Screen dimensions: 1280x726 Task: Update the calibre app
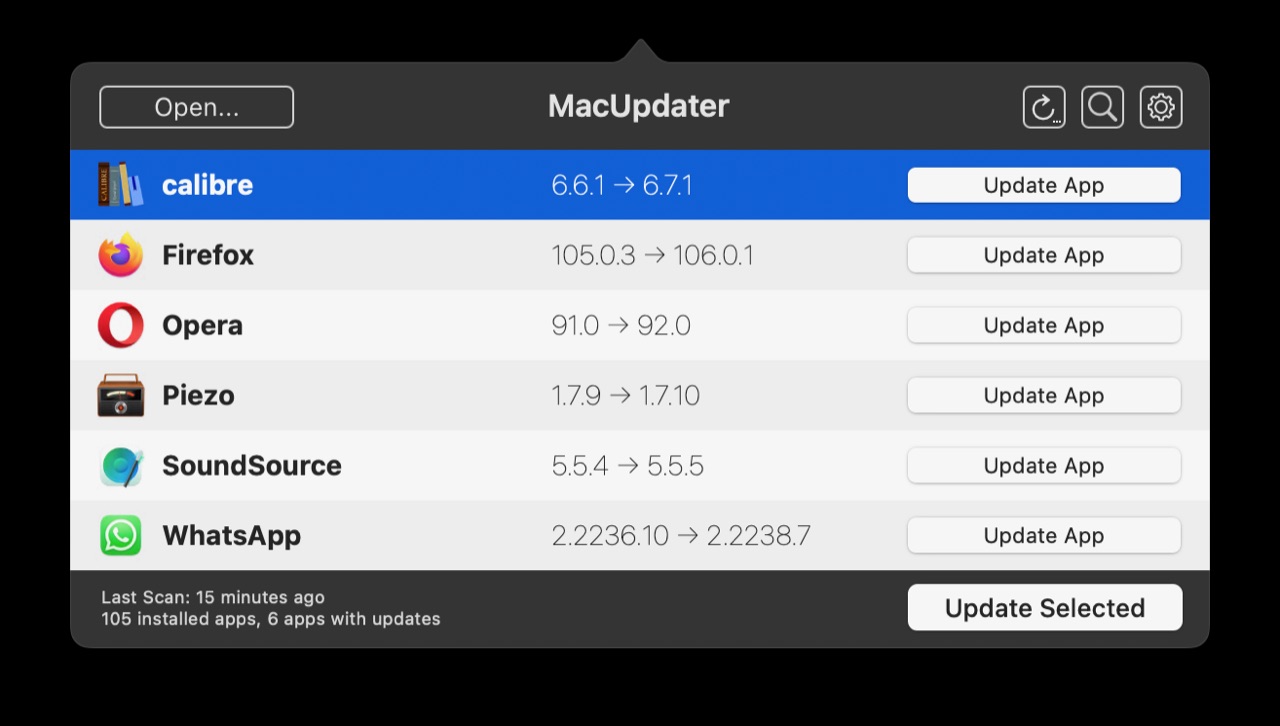(1043, 185)
